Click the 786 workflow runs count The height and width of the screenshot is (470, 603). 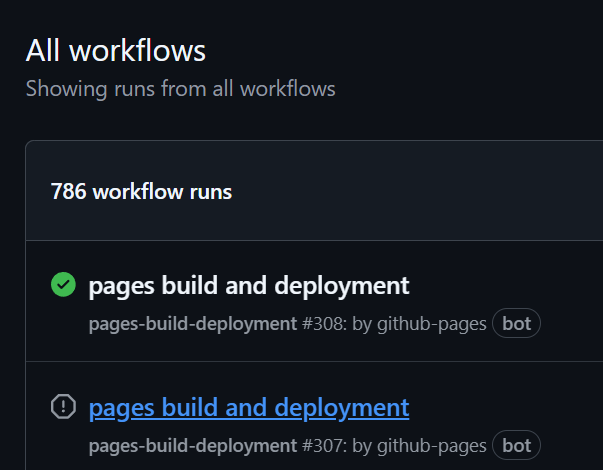coord(141,191)
